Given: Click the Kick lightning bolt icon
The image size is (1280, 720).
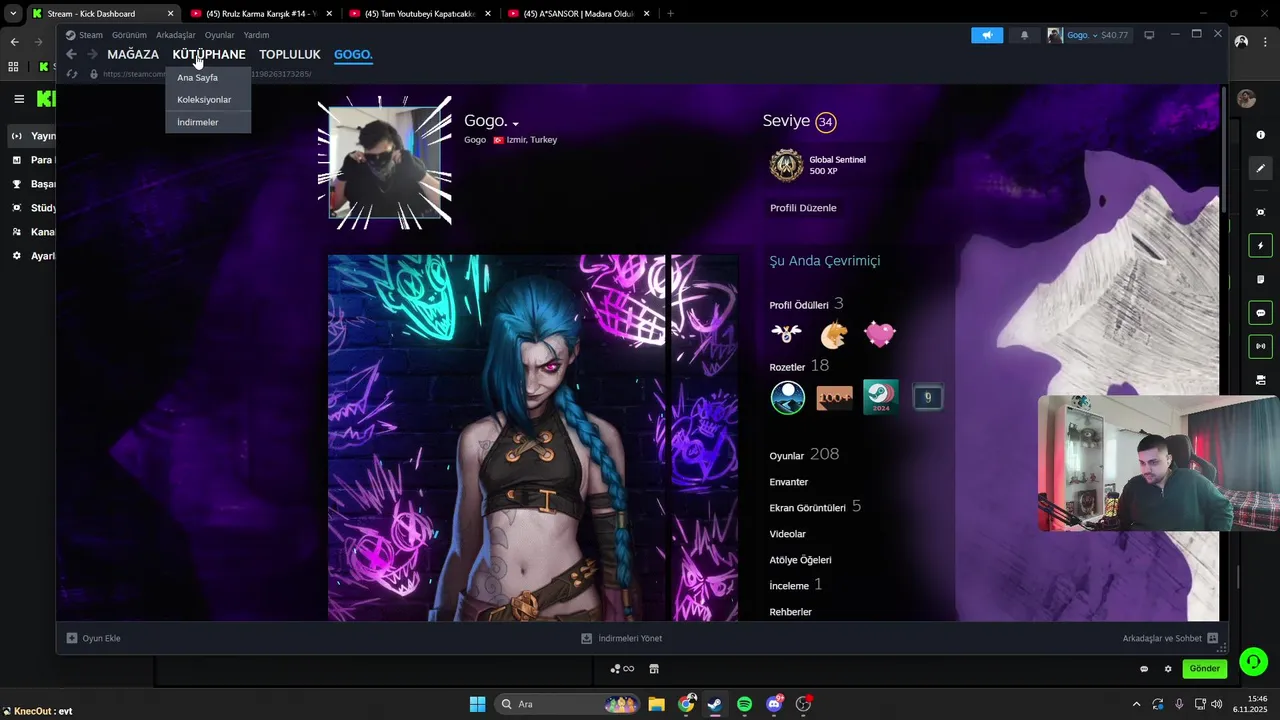Looking at the screenshot, I should [1260, 246].
